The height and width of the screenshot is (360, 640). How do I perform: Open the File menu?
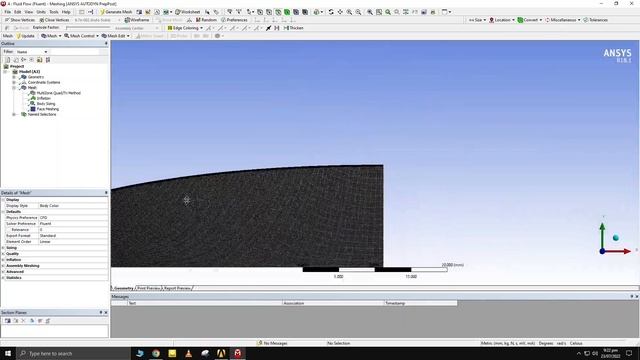point(7,12)
